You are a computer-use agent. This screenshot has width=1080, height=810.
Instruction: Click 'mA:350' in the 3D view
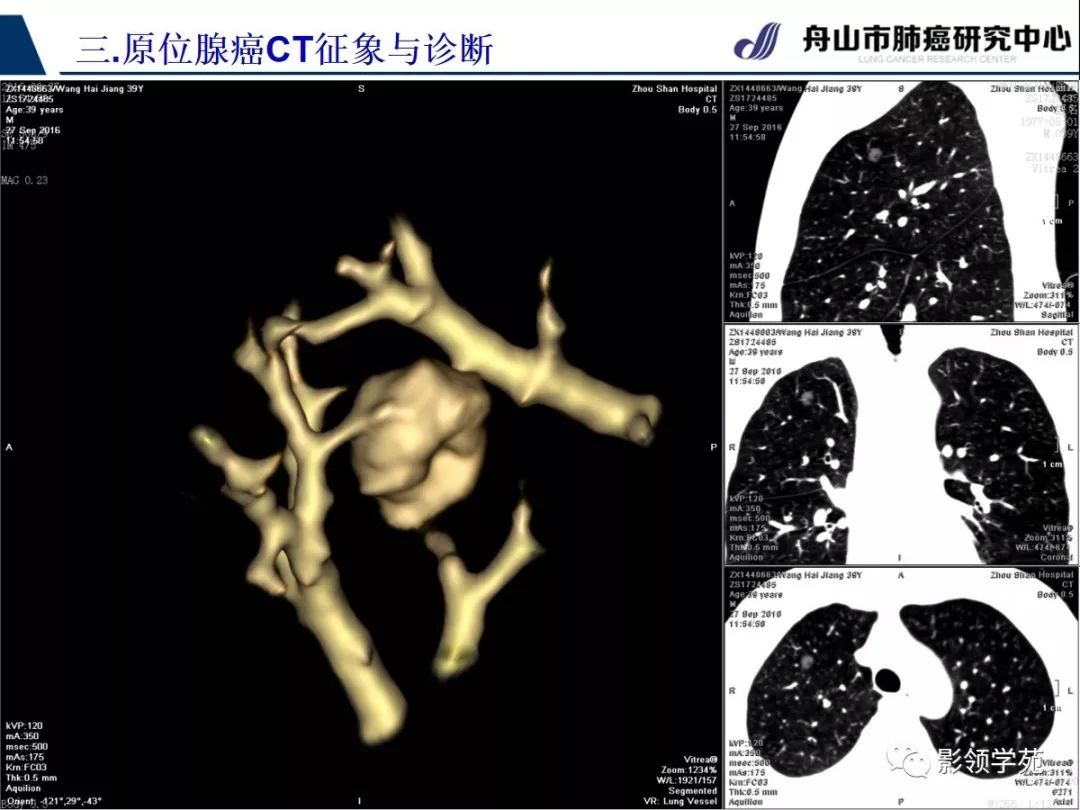[23, 736]
